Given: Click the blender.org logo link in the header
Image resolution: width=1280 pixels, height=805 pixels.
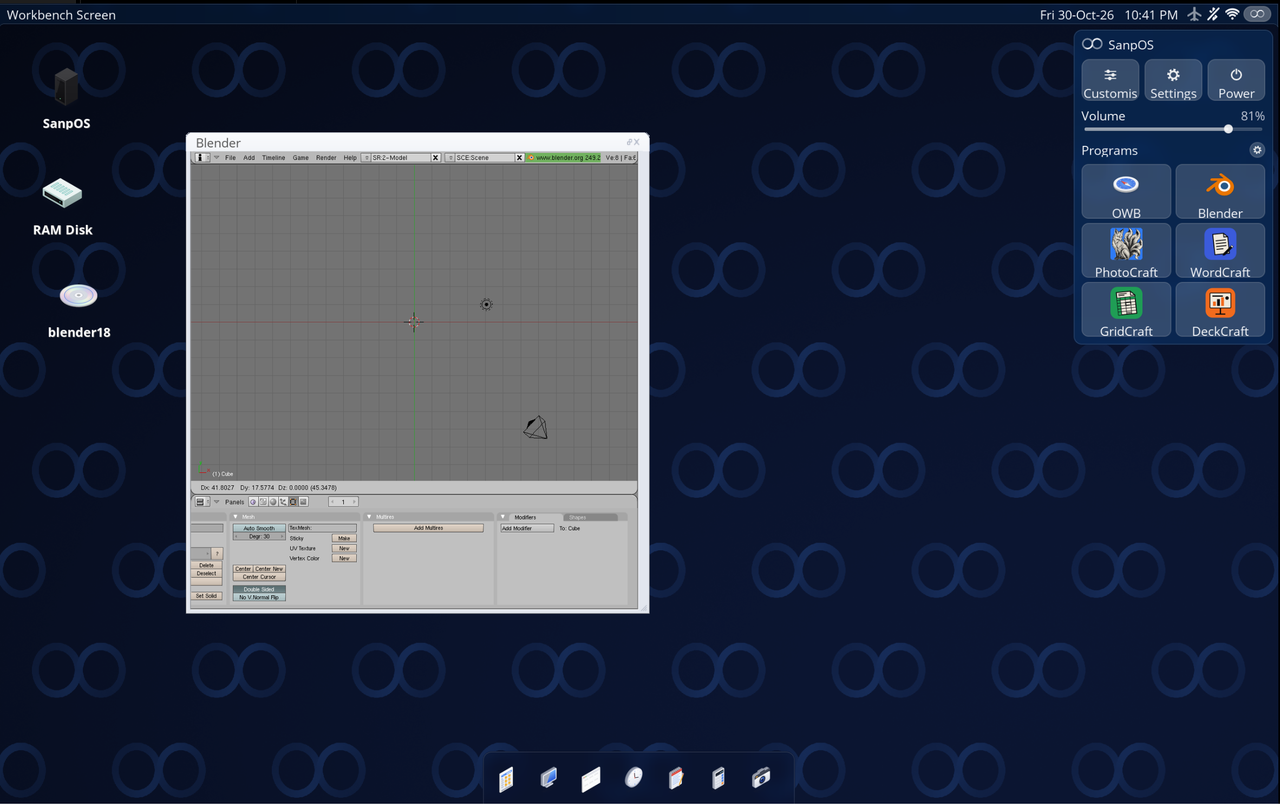Looking at the screenshot, I should pyautogui.click(x=564, y=158).
